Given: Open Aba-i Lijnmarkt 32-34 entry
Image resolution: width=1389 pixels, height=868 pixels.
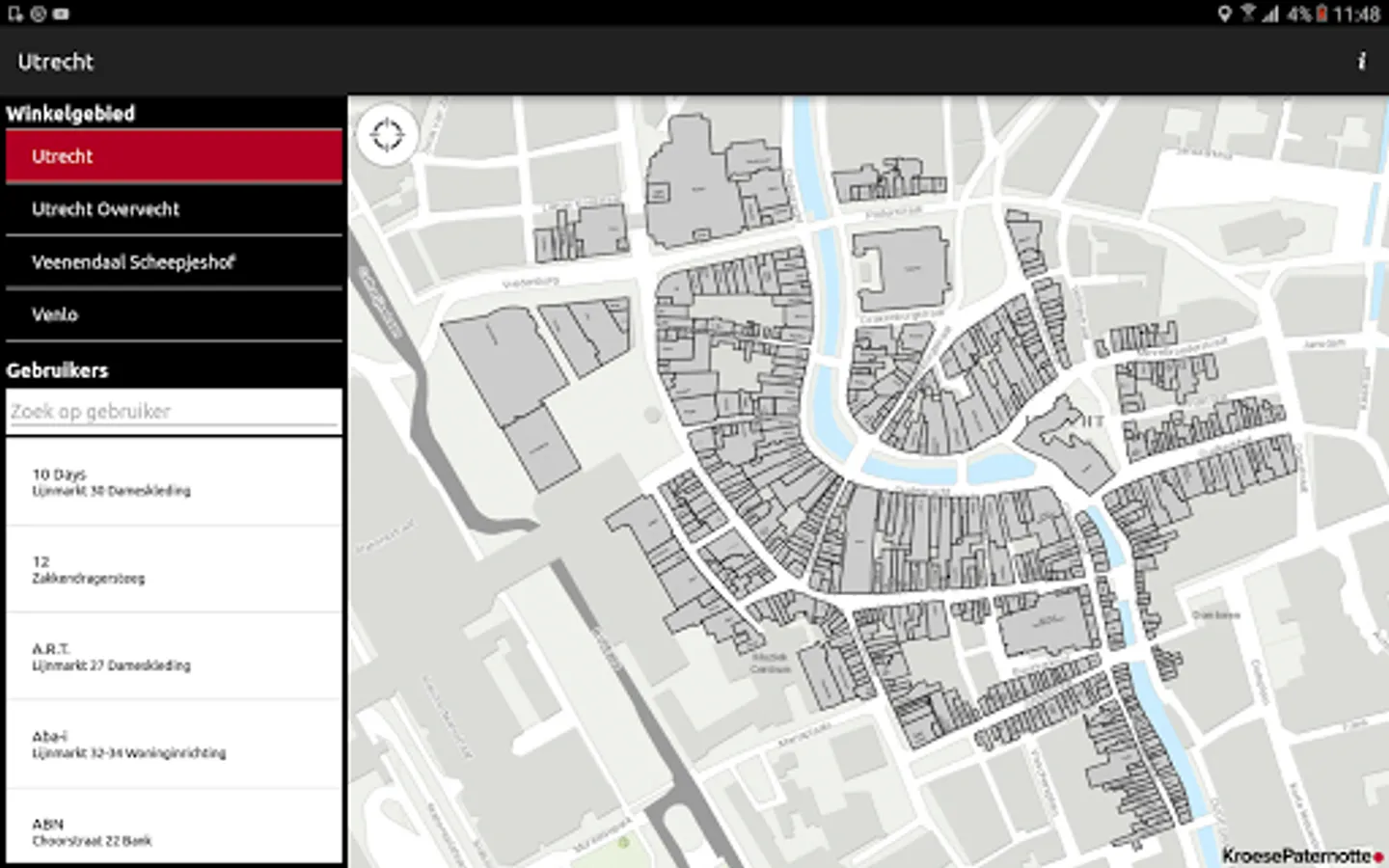Looking at the screenshot, I should click(174, 745).
